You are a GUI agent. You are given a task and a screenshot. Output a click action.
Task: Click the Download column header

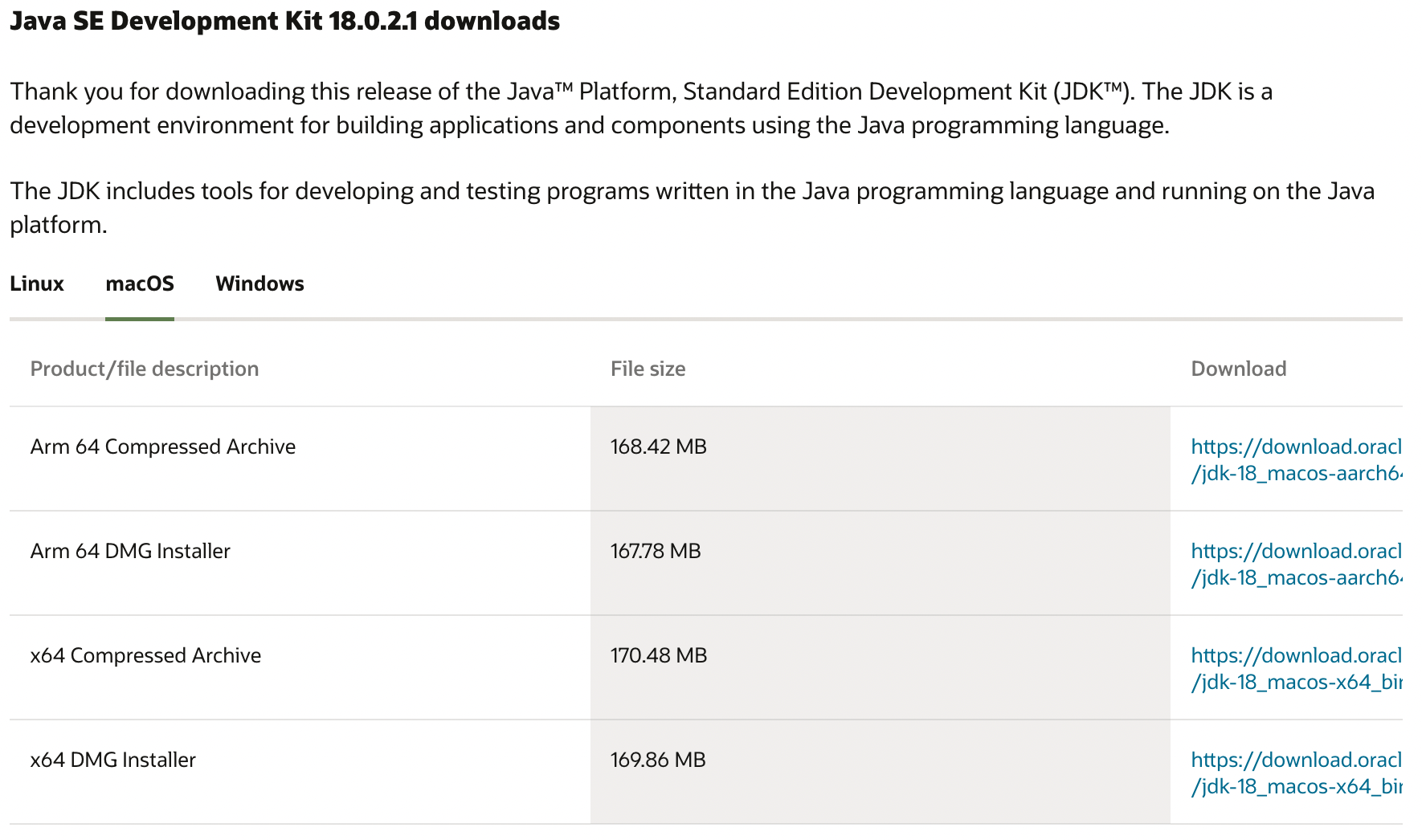[x=1238, y=369]
